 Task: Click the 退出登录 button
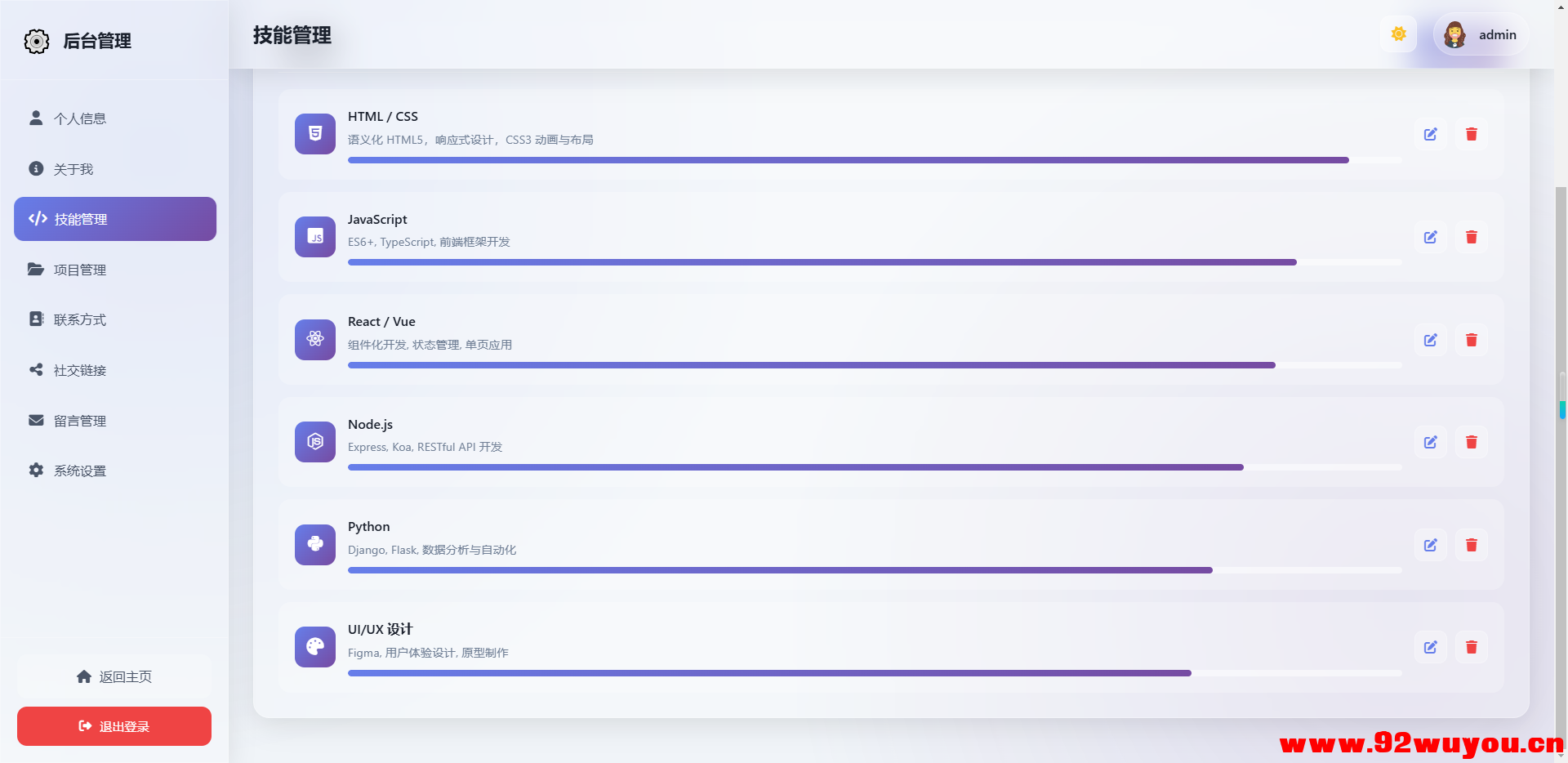pos(114,726)
